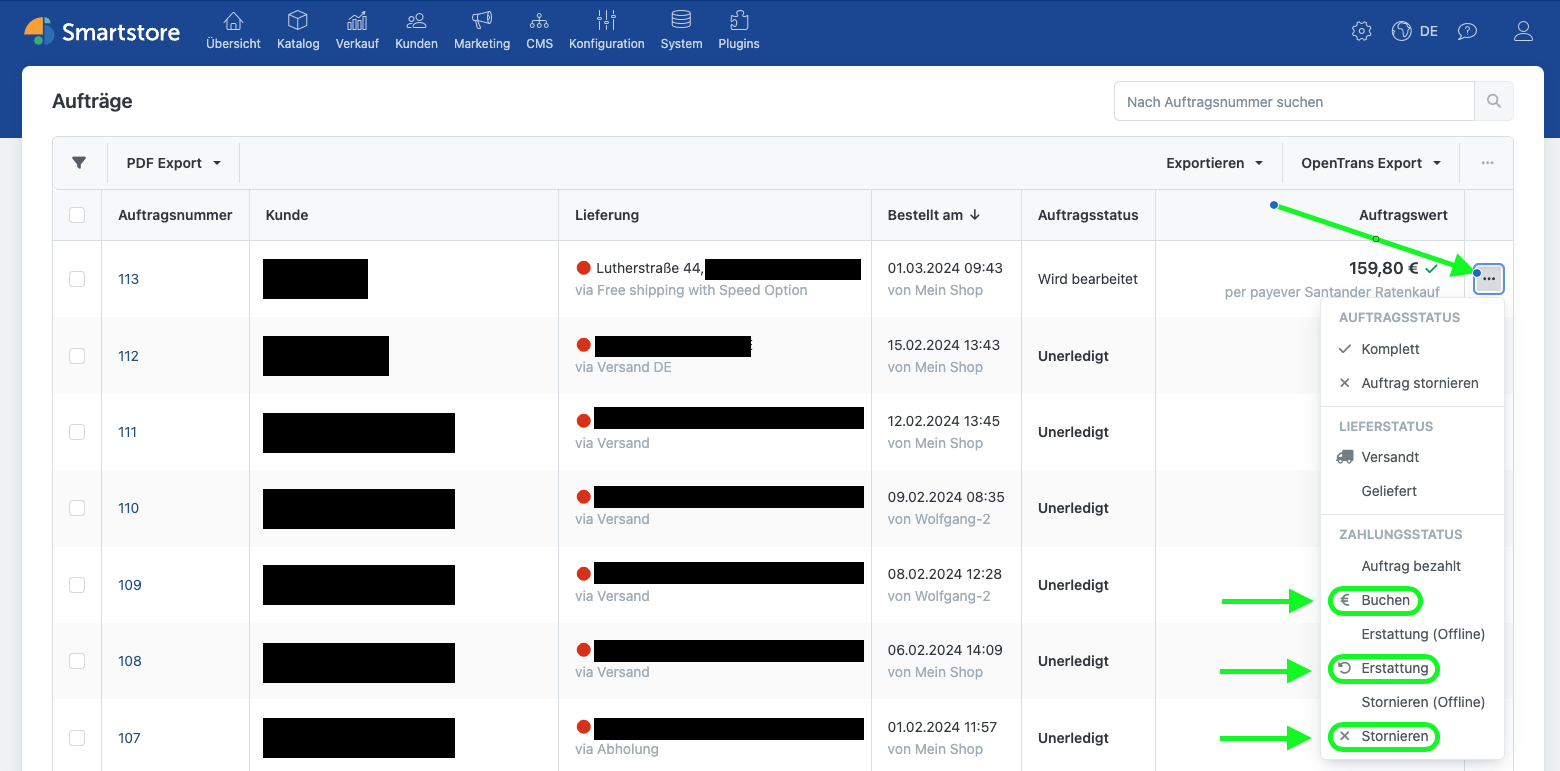The height and width of the screenshot is (771, 1560).
Task: Choose the last Stornieren entry
Action: click(1412, 736)
